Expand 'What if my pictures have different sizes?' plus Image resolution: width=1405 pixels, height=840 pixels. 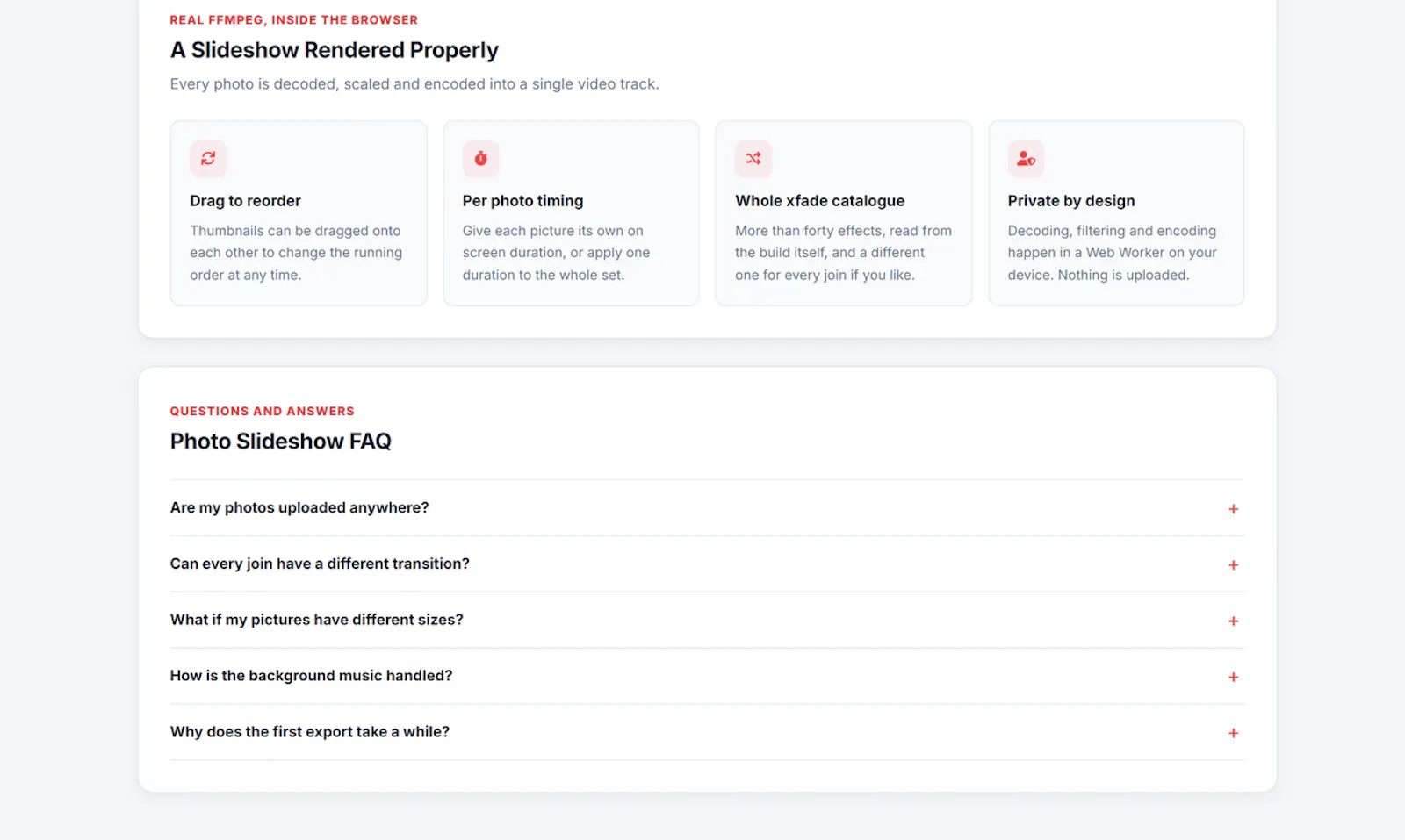coord(1233,621)
